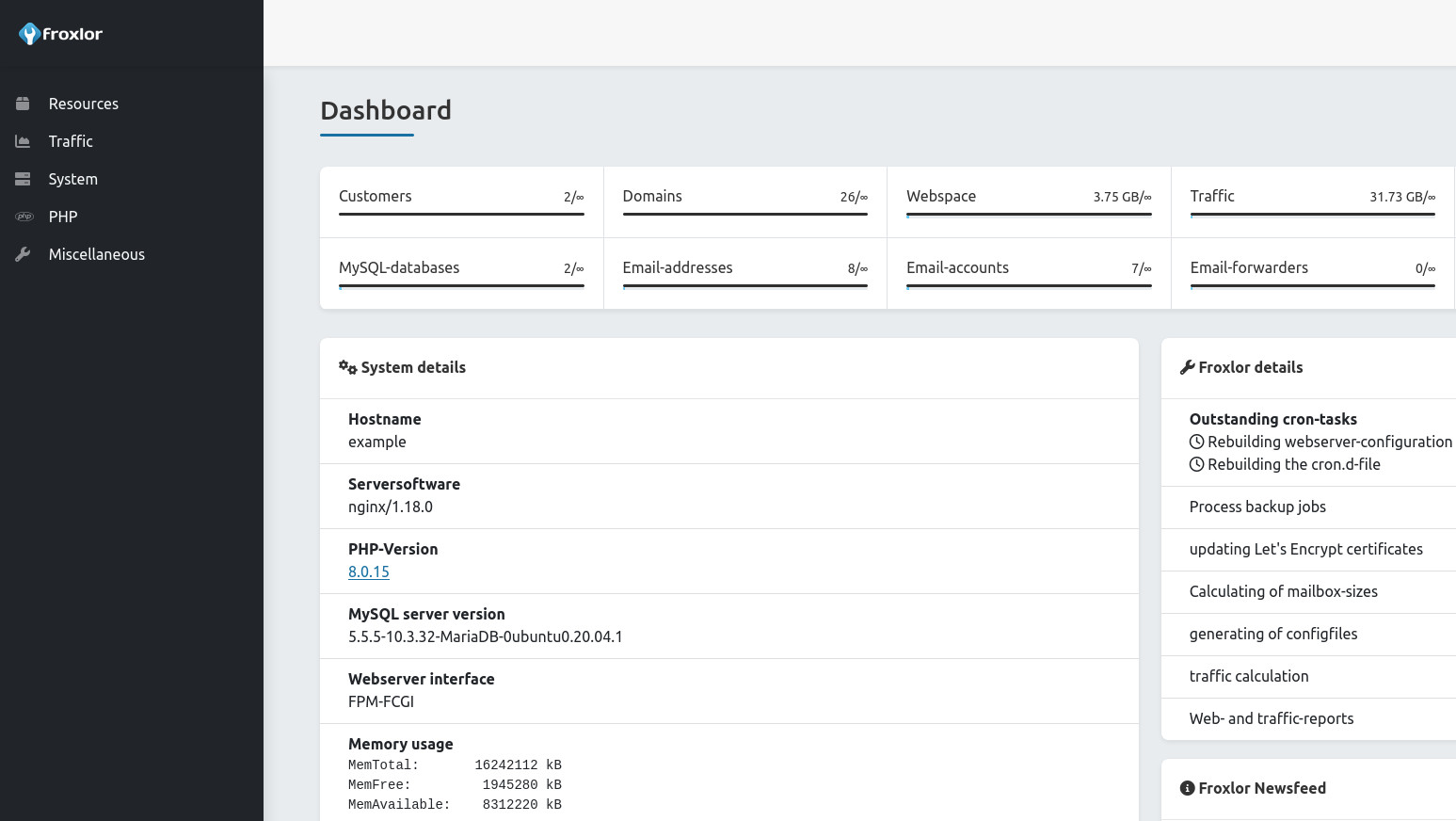Click the gears icon beside System details
Viewport: 1456px width, 821px height.
point(347,367)
